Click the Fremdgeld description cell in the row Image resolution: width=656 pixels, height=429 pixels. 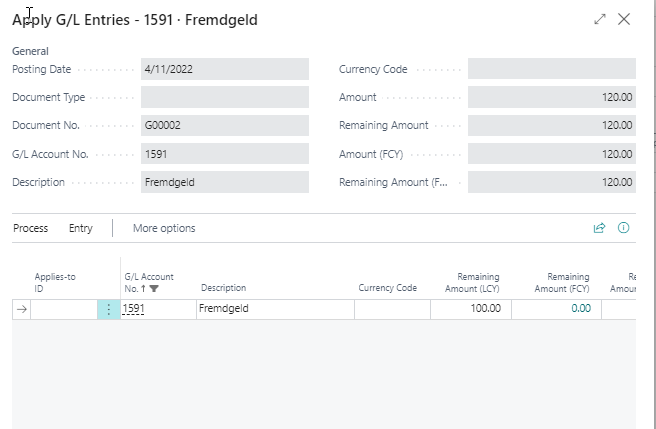tap(275, 309)
